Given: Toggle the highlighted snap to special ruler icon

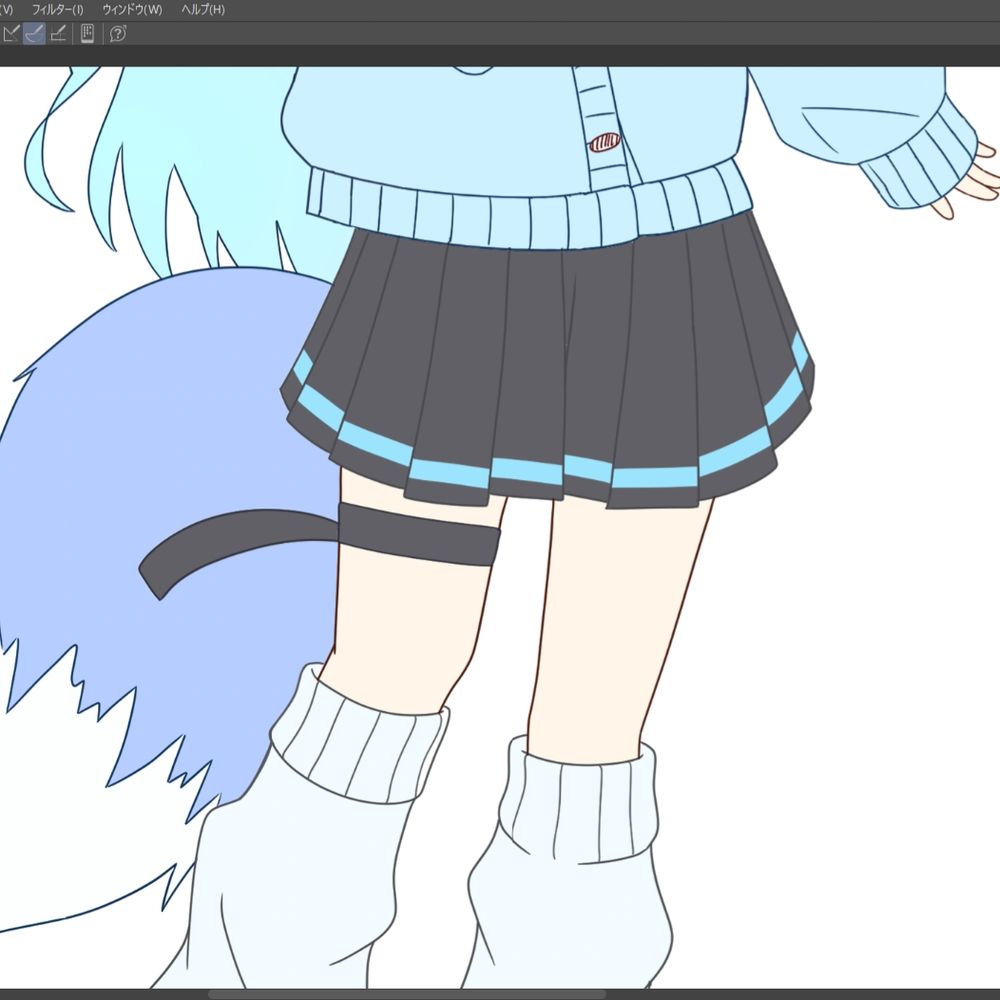Looking at the screenshot, I should coord(34,33).
